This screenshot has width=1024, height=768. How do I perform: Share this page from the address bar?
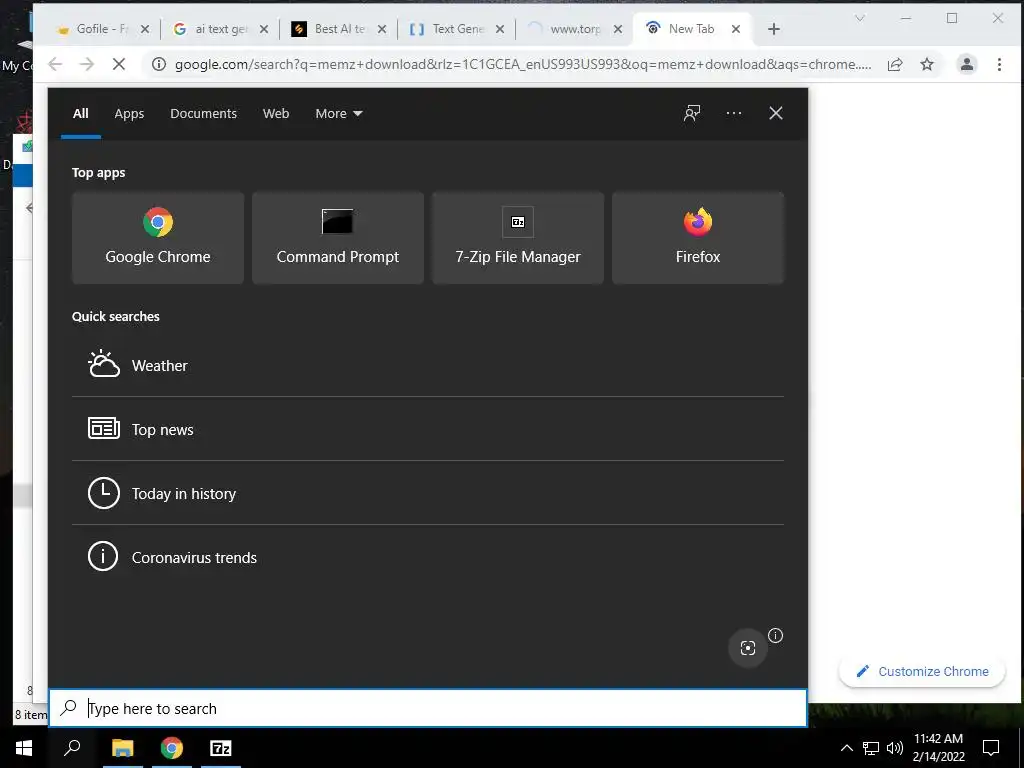895,64
